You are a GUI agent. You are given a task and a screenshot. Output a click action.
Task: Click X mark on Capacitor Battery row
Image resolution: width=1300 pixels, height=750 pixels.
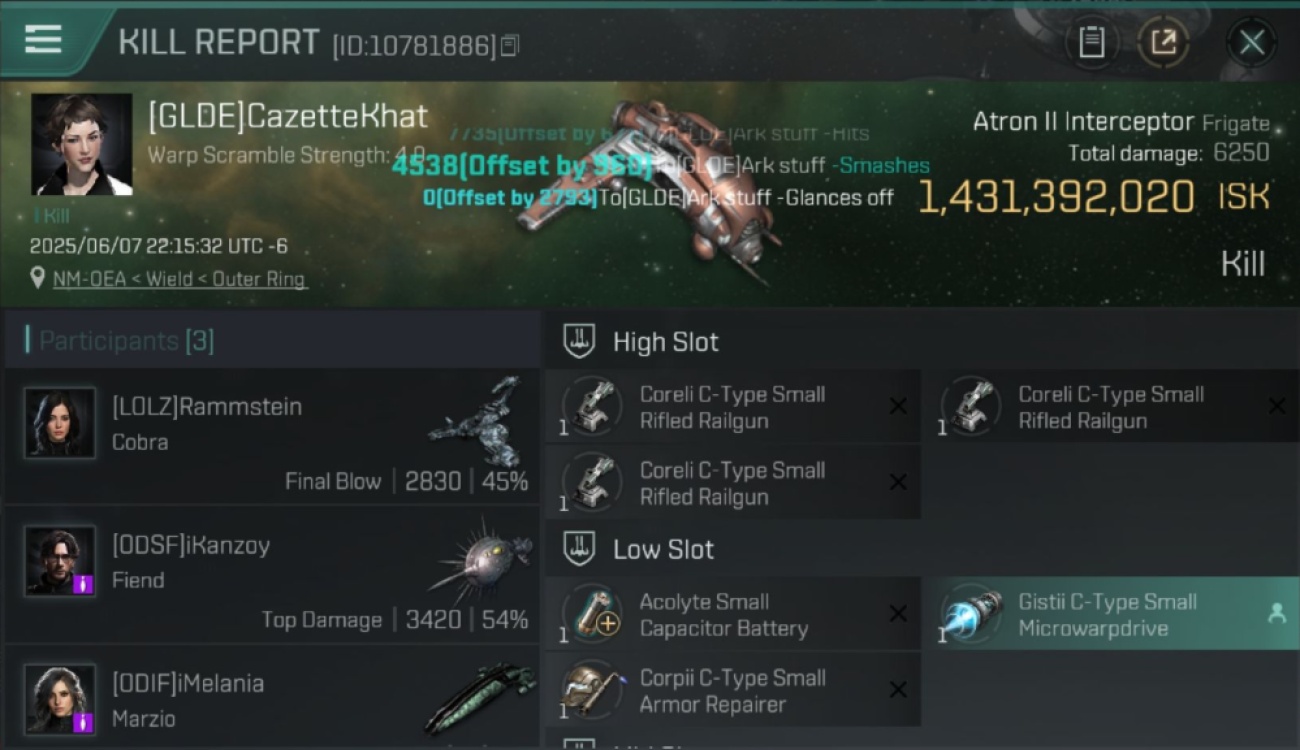[x=898, y=614]
